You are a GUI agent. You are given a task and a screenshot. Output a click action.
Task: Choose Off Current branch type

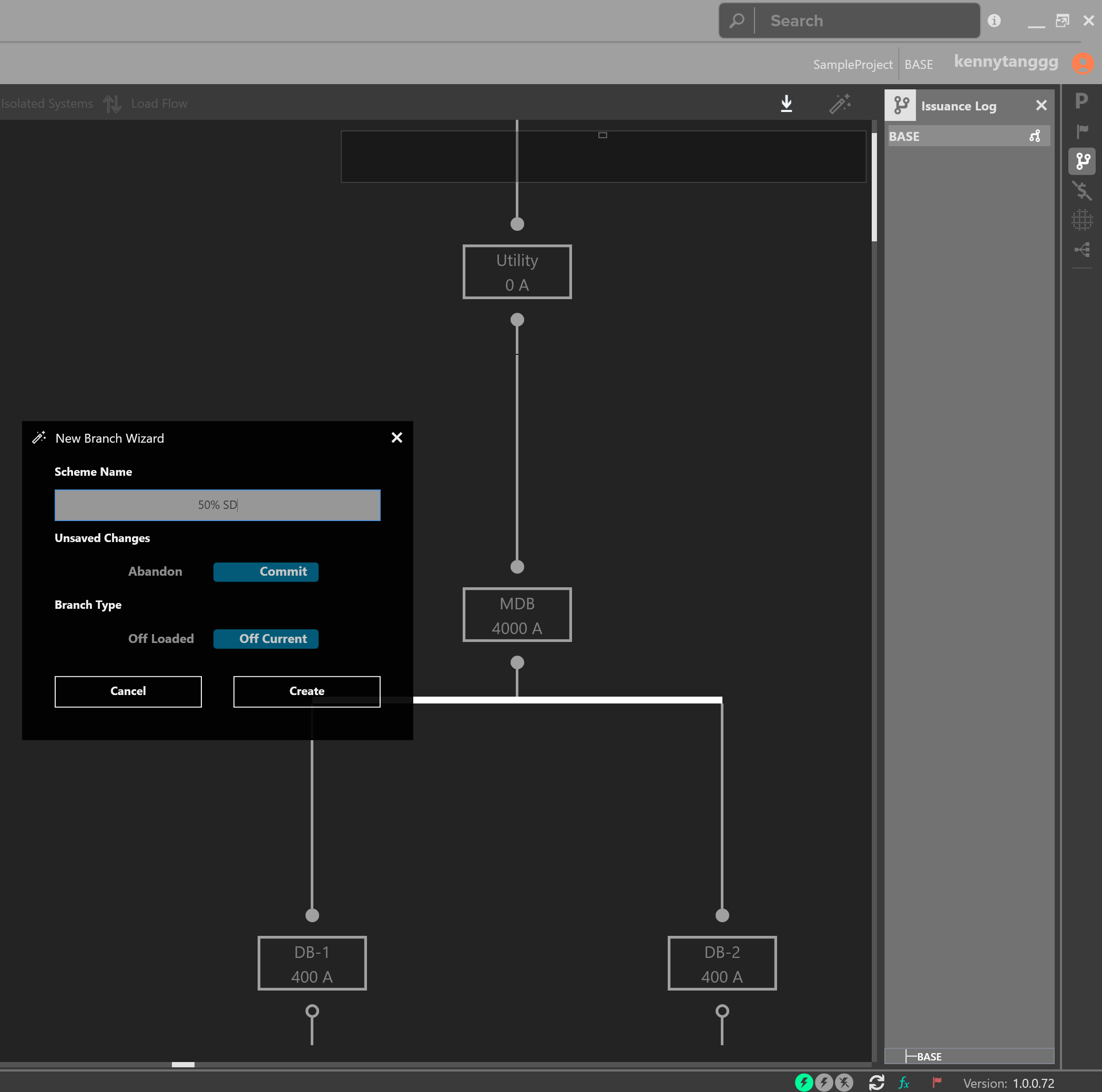(266, 639)
